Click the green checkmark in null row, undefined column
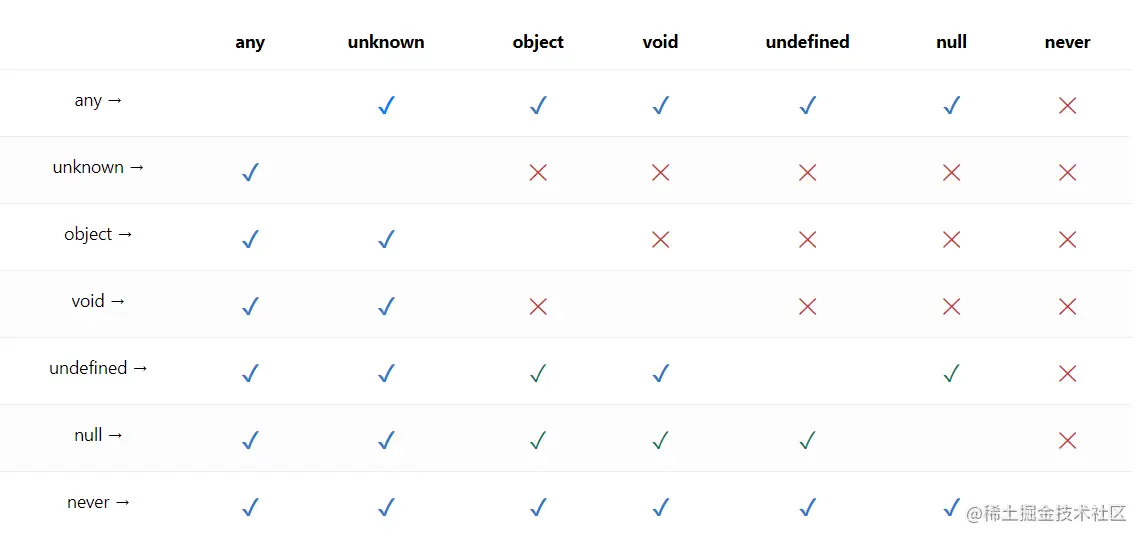1144x541 pixels. coord(807,440)
